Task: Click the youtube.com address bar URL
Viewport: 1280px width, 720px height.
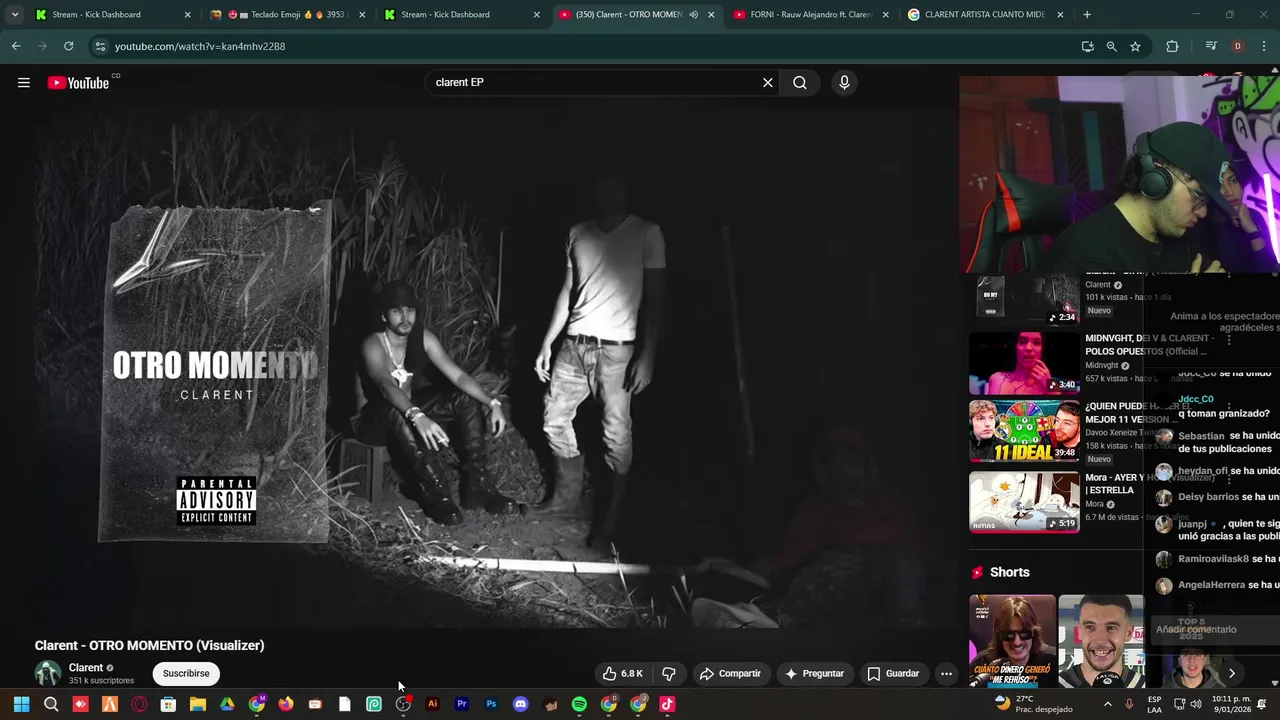Action: point(200,46)
